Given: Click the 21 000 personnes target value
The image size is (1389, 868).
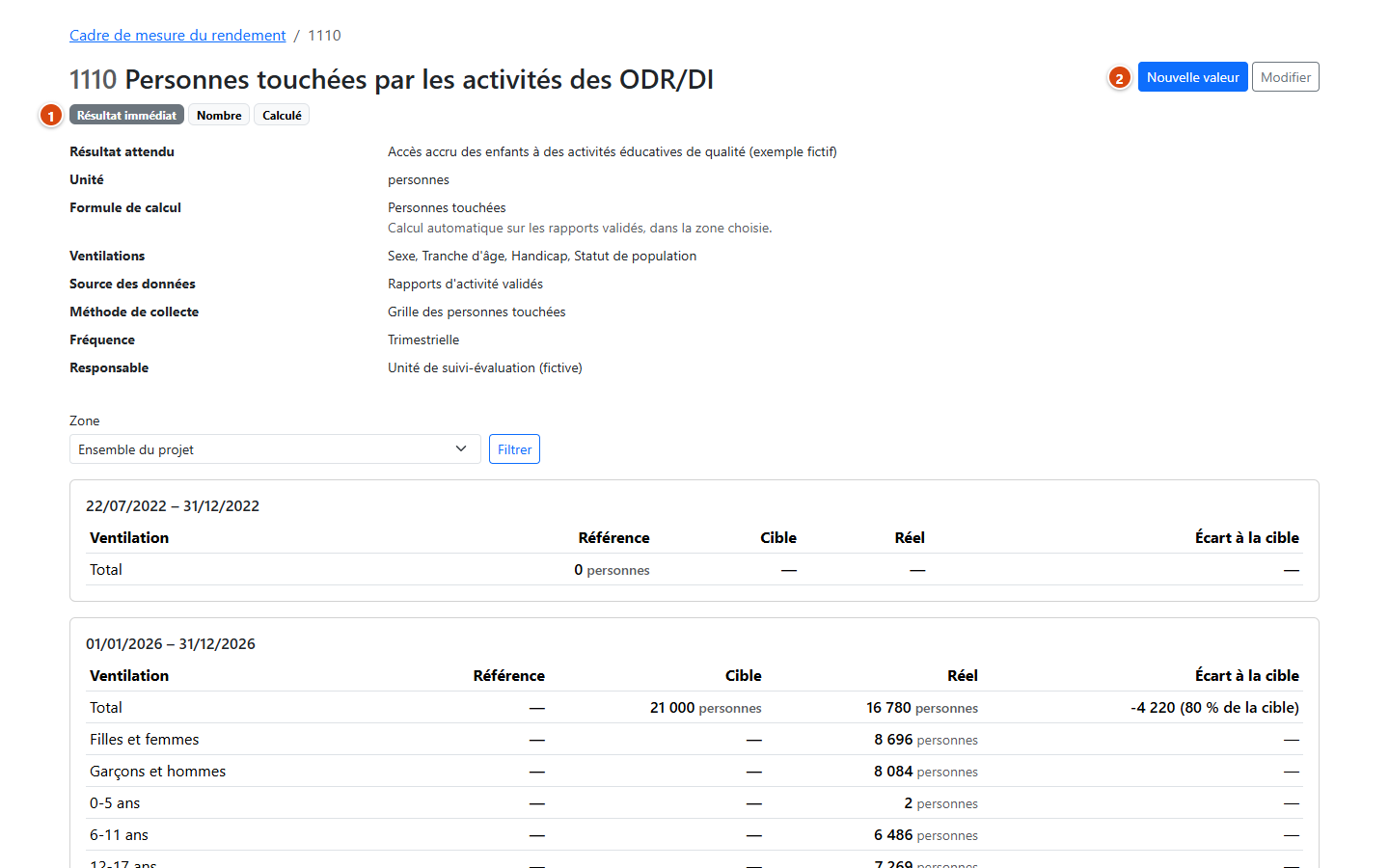Looking at the screenshot, I should tap(706, 708).
